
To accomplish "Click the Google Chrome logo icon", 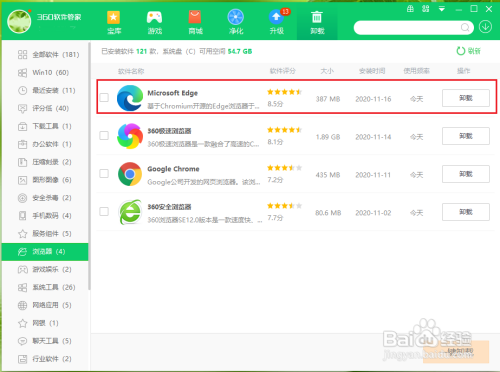I will coord(130,174).
